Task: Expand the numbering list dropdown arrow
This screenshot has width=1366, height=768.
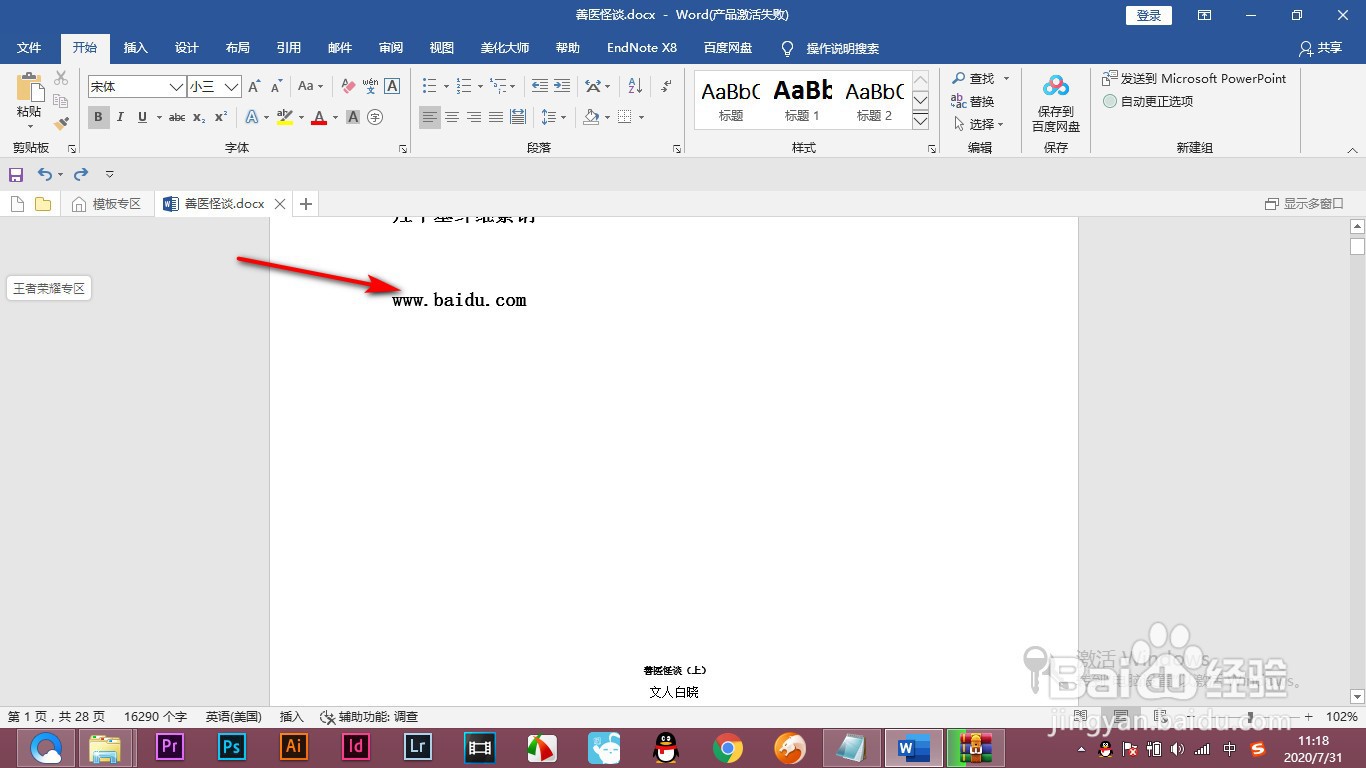Action: tap(480, 87)
